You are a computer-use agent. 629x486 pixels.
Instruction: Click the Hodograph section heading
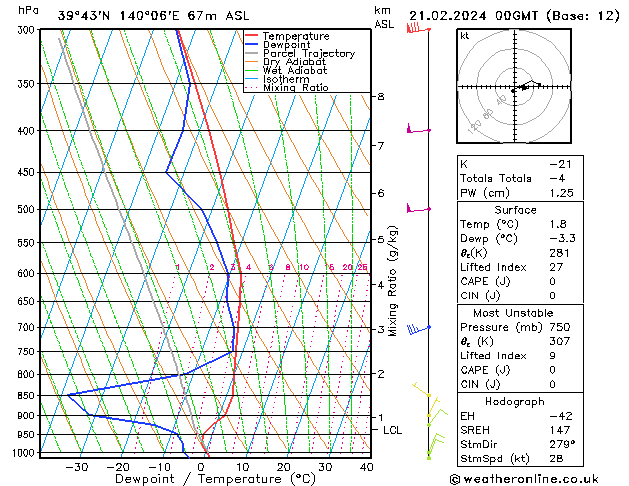coord(515,401)
